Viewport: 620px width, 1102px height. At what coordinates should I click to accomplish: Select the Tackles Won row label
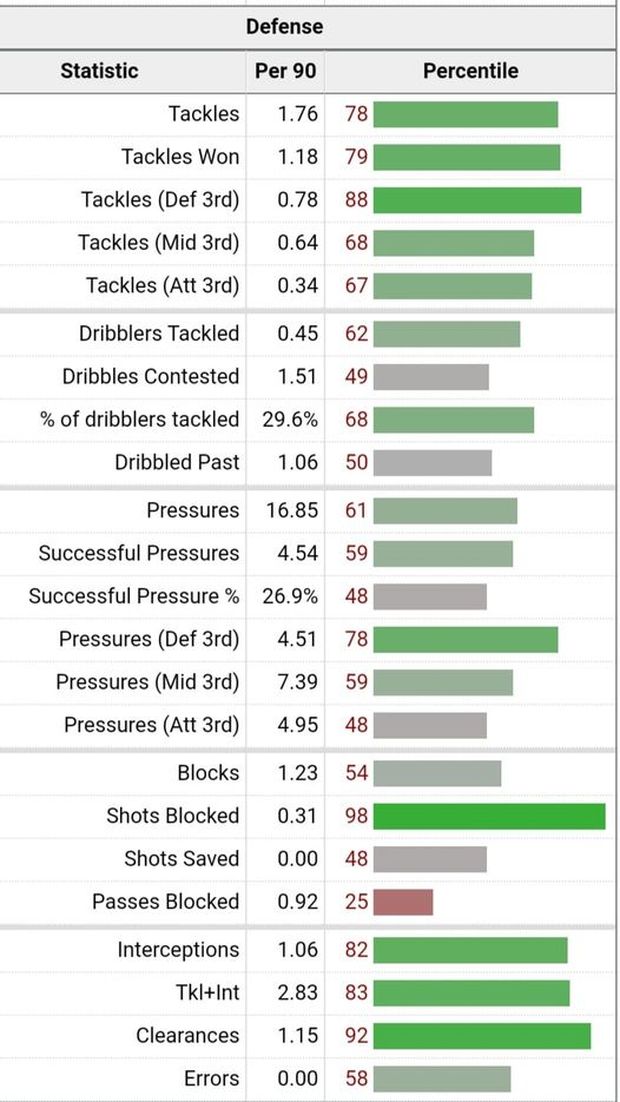click(x=180, y=157)
